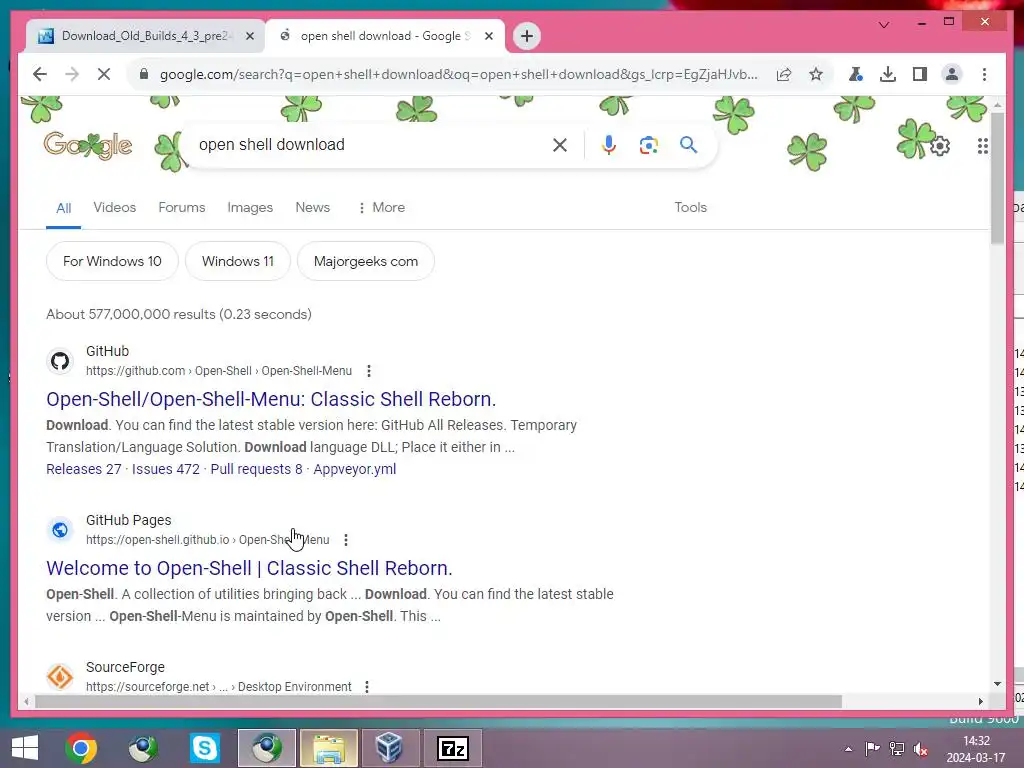1024x768 pixels.
Task: Open the Pull requests 8 sitelink
Action: pos(257,469)
